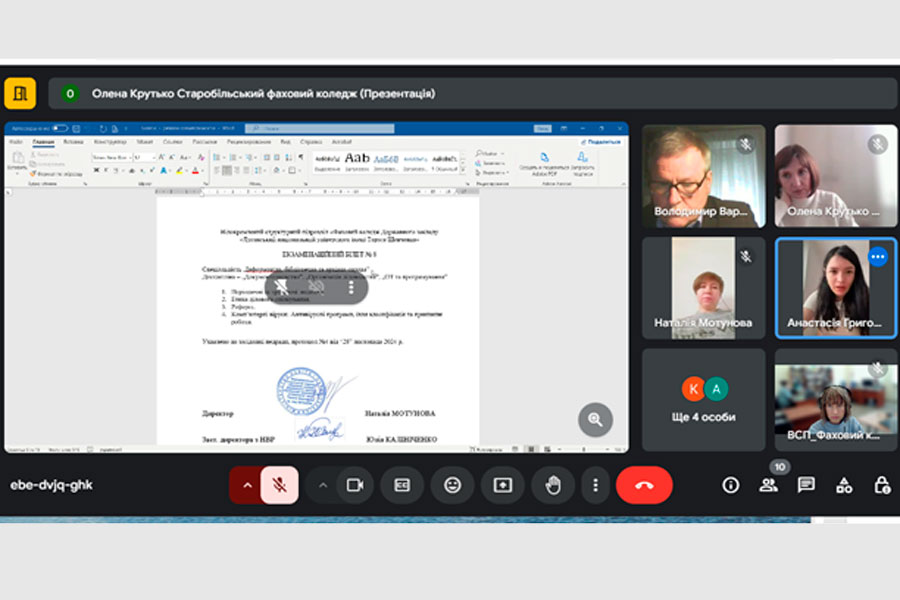This screenshot has height=600, width=900.
Task: Open Вид tab in Word ribbon
Action: pos(285,142)
